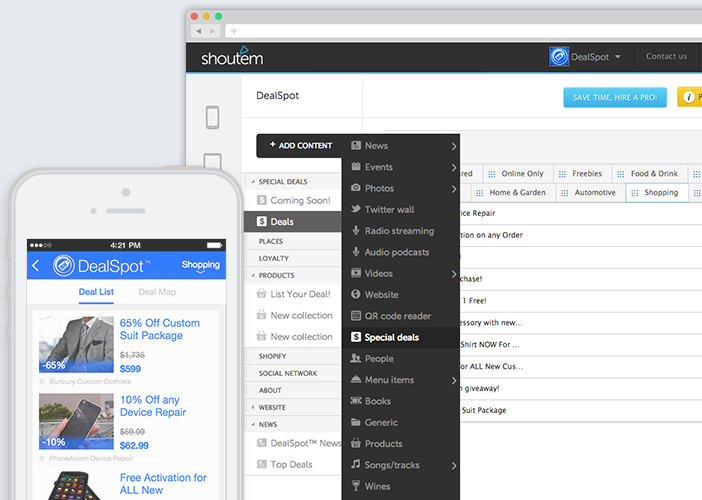The width and height of the screenshot is (702, 500).
Task: Click the Videos film icon
Action: (x=356, y=273)
